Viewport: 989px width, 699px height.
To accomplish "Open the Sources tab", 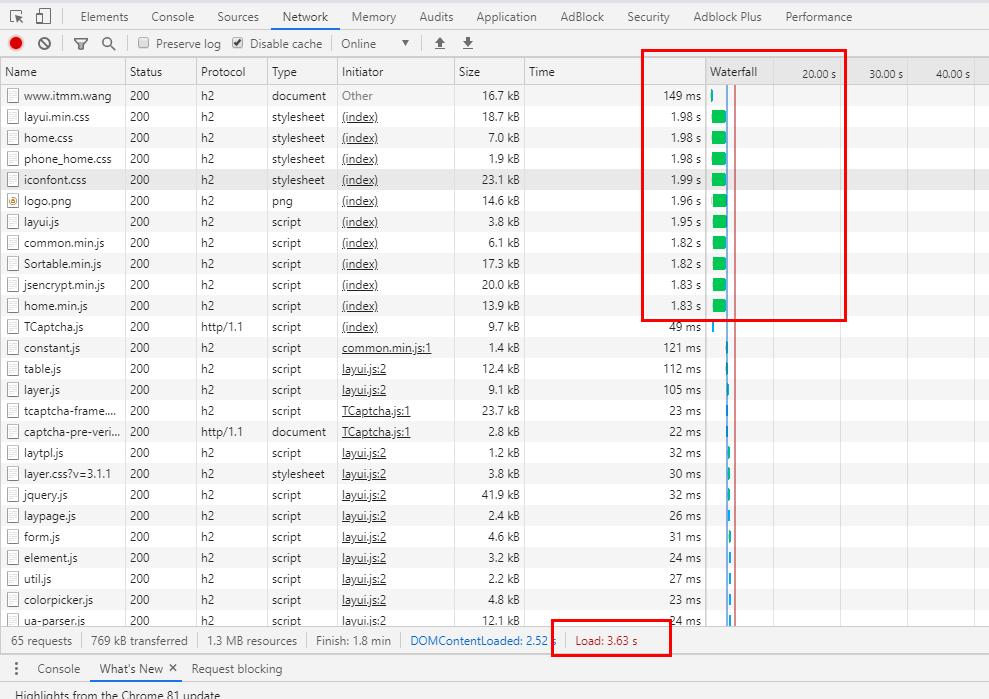I will point(238,17).
